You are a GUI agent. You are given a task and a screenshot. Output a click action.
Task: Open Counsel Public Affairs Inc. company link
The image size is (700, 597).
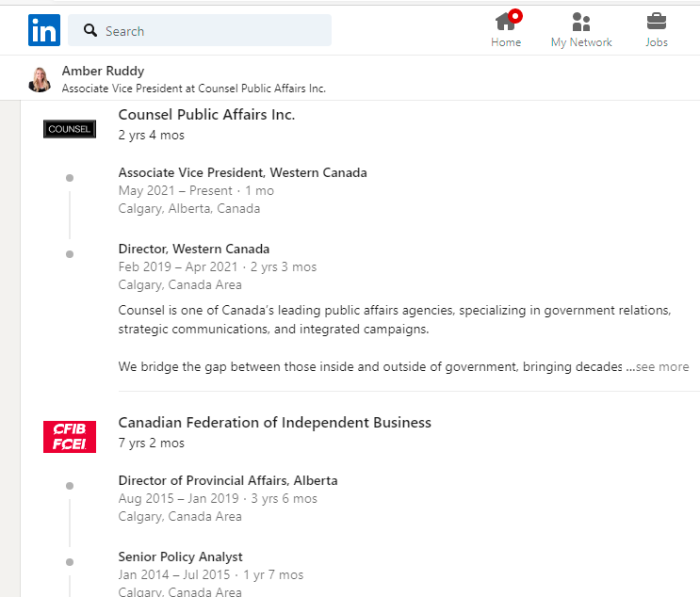206,115
